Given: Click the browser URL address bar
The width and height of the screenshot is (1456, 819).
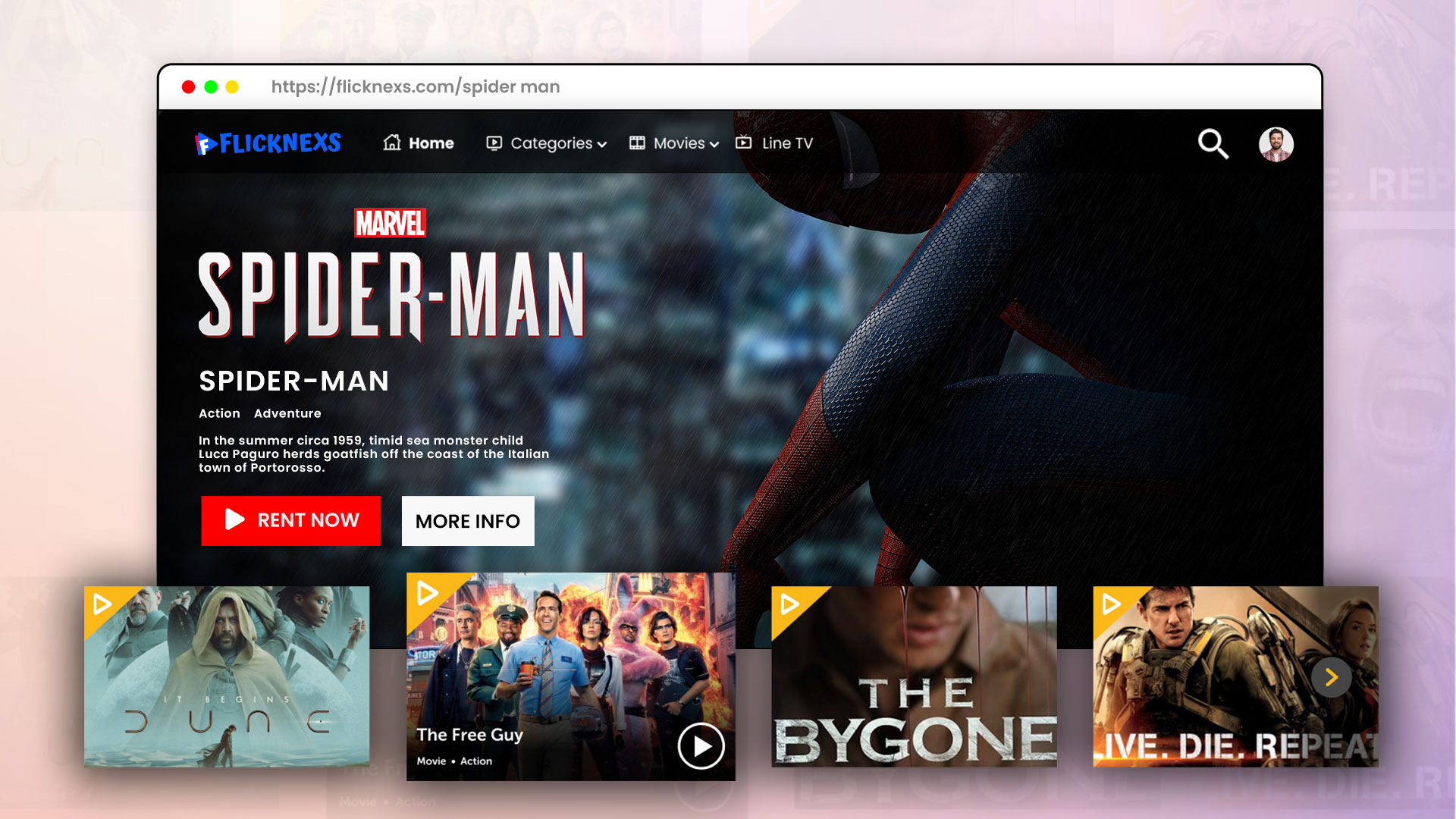Looking at the screenshot, I should (x=416, y=86).
